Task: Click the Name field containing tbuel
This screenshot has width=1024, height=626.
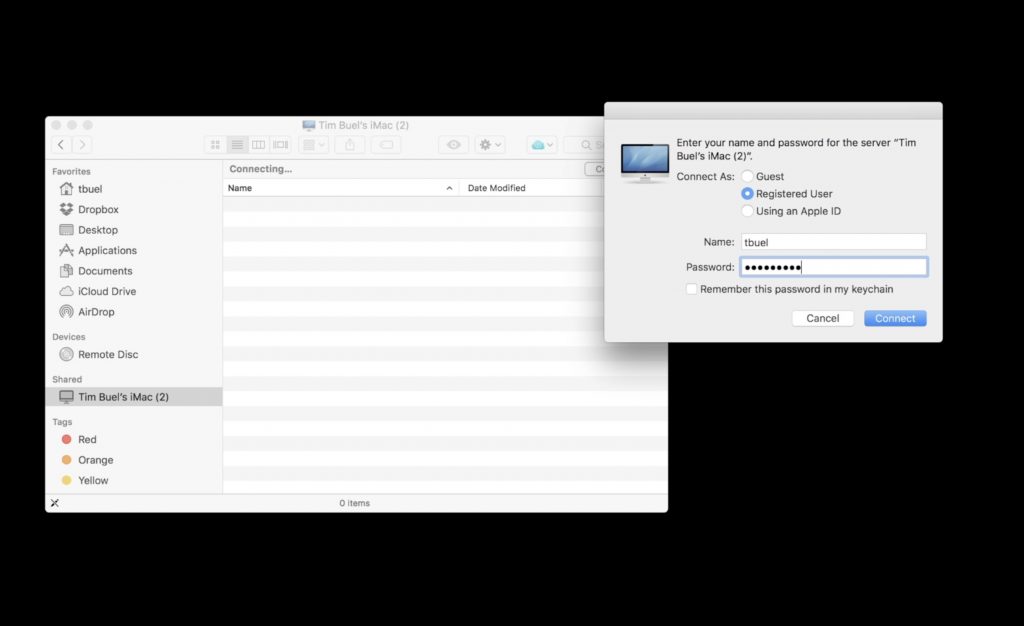Action: [833, 242]
